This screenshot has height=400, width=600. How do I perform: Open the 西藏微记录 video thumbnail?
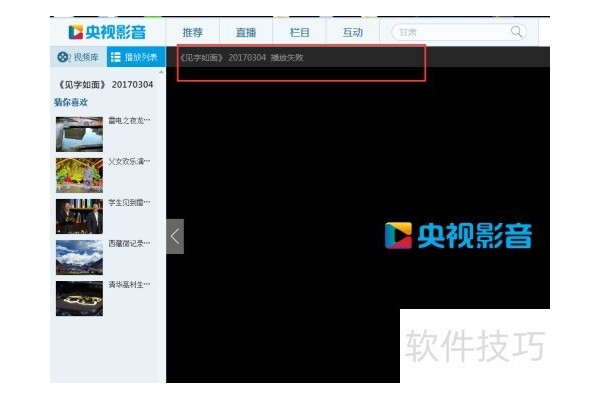pos(79,258)
